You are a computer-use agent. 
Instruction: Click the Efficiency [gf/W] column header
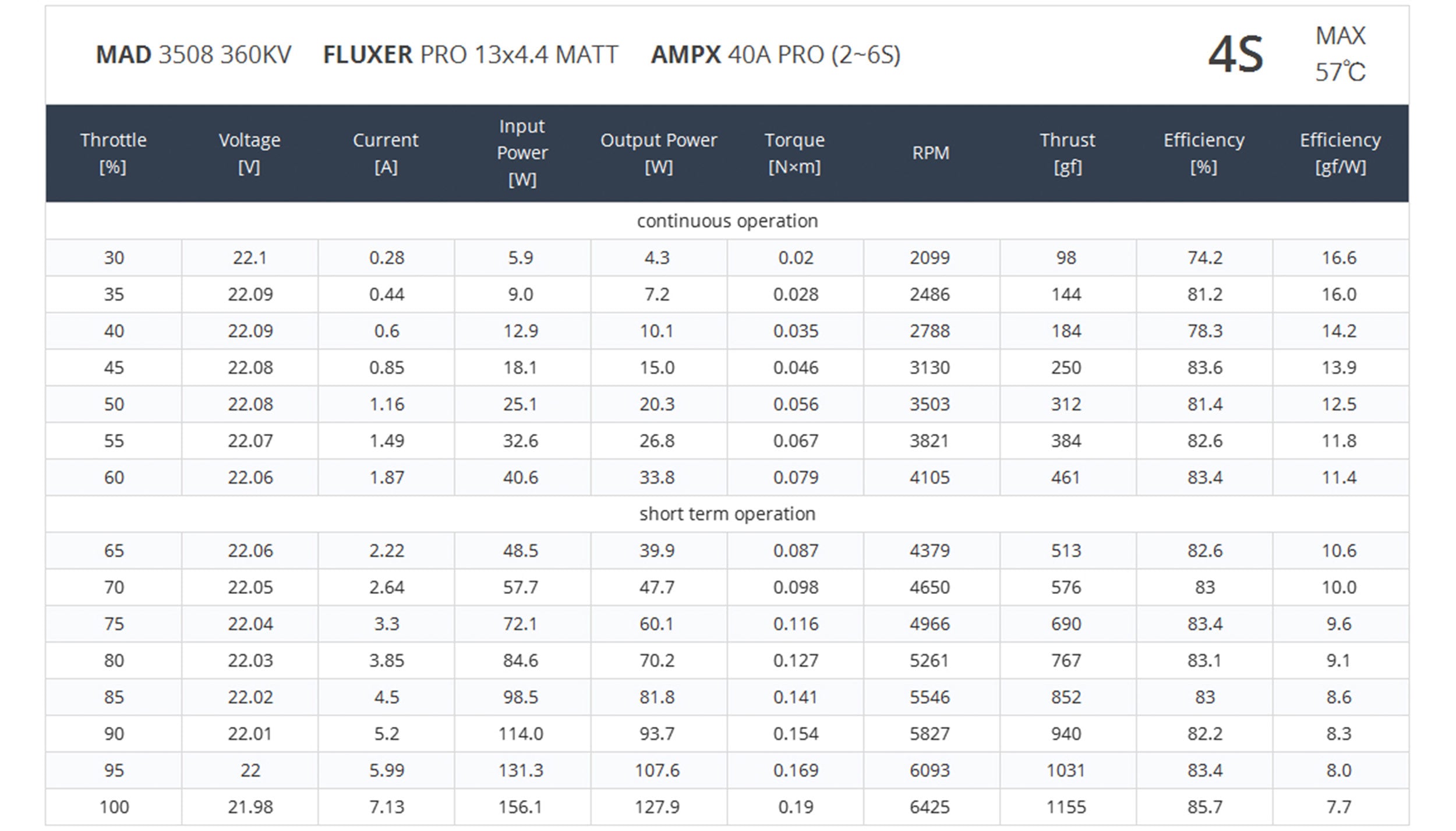(x=1340, y=153)
